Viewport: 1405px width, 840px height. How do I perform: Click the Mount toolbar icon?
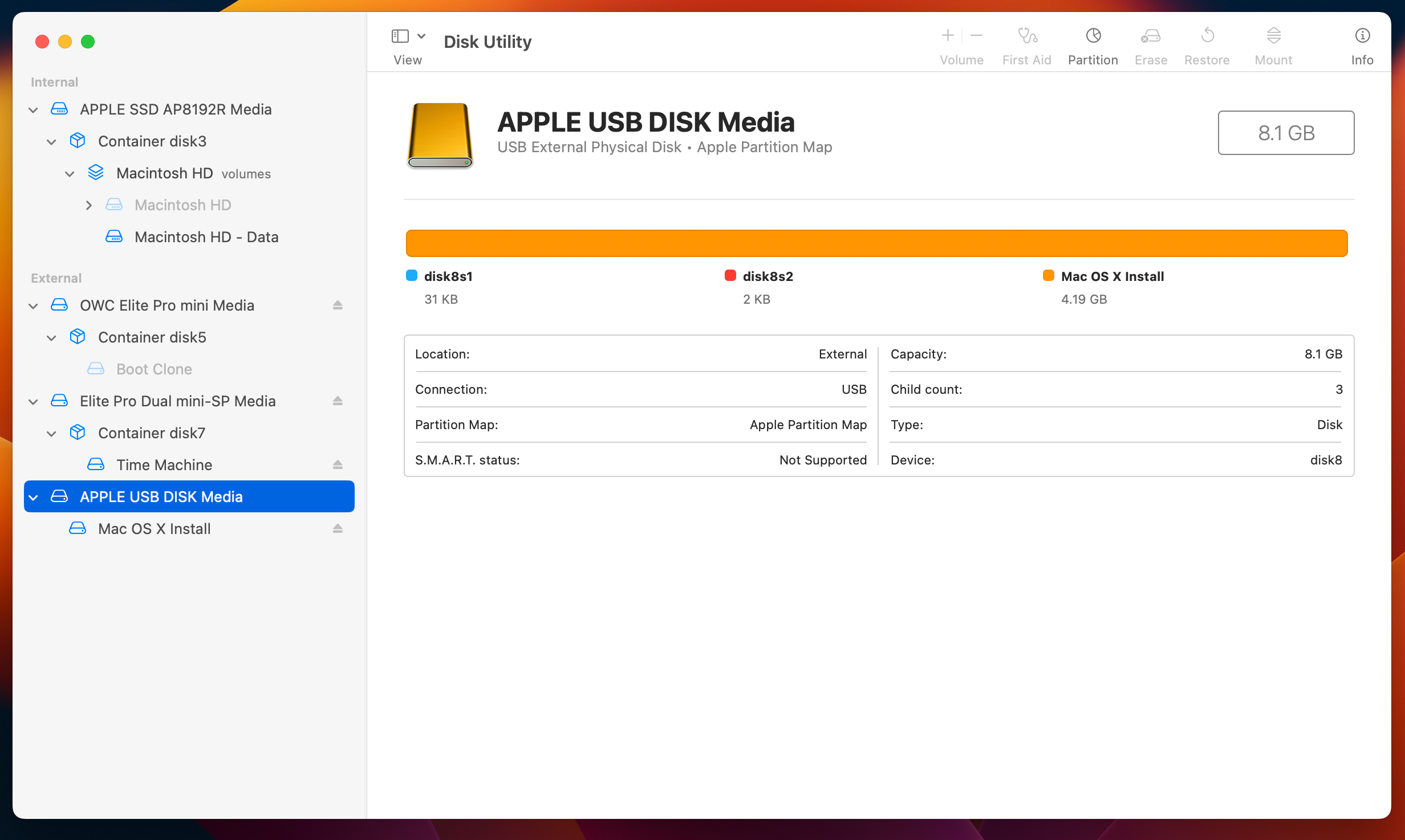(1273, 36)
